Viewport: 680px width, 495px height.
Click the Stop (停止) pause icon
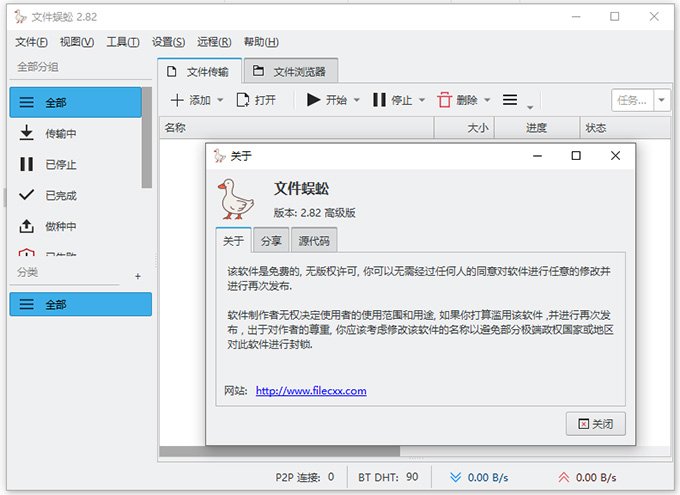379,100
